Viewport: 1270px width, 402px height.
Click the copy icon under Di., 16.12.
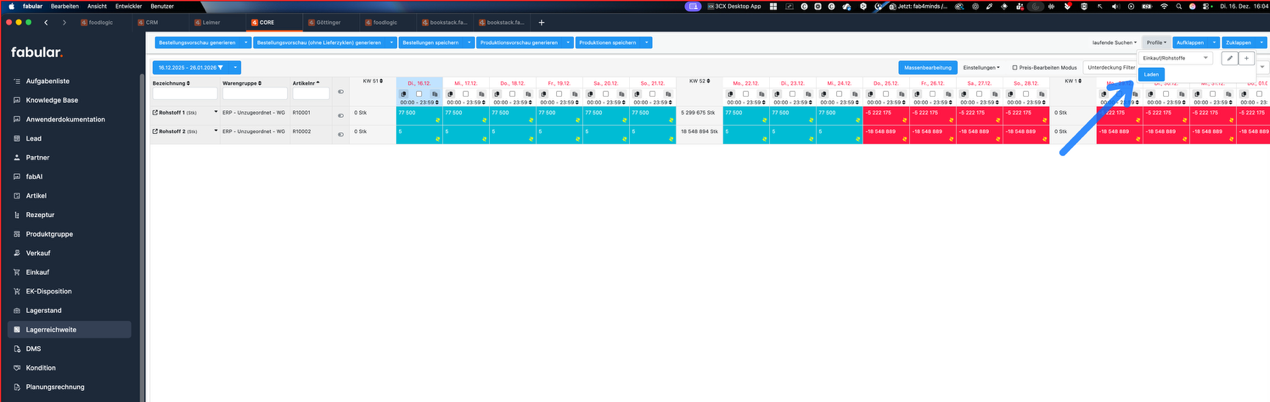(404, 94)
